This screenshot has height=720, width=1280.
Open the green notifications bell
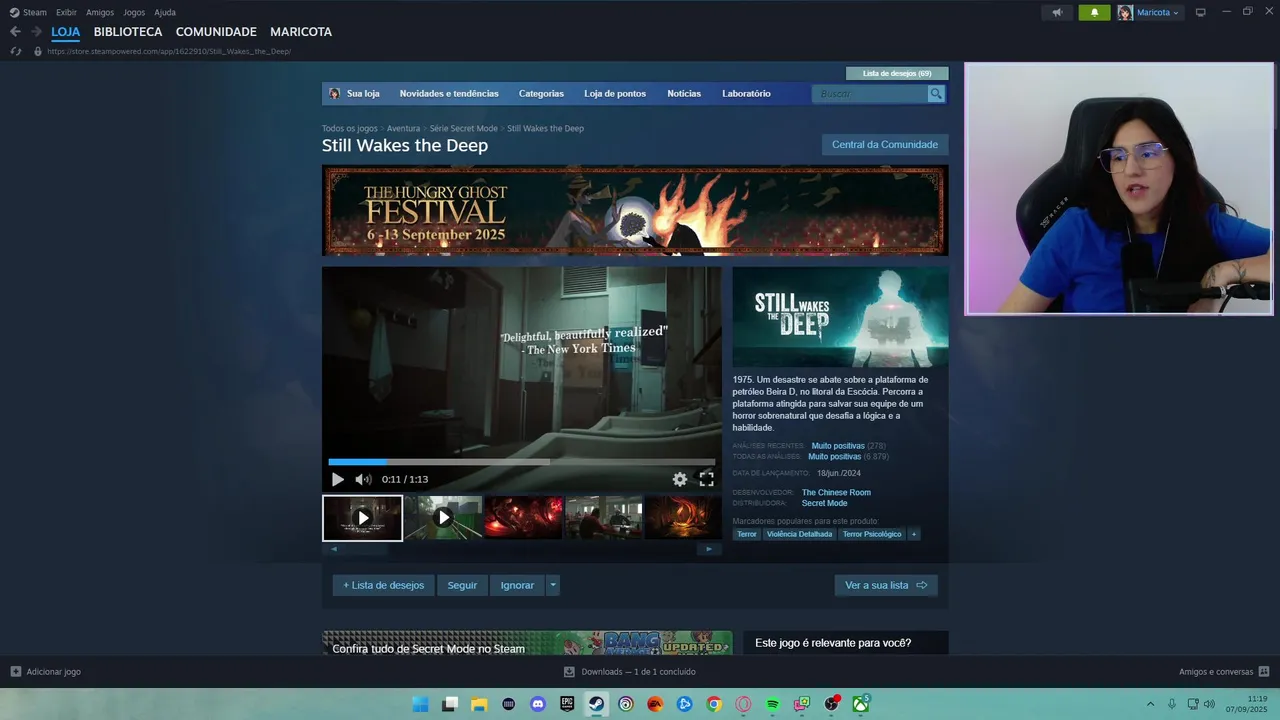click(1094, 12)
